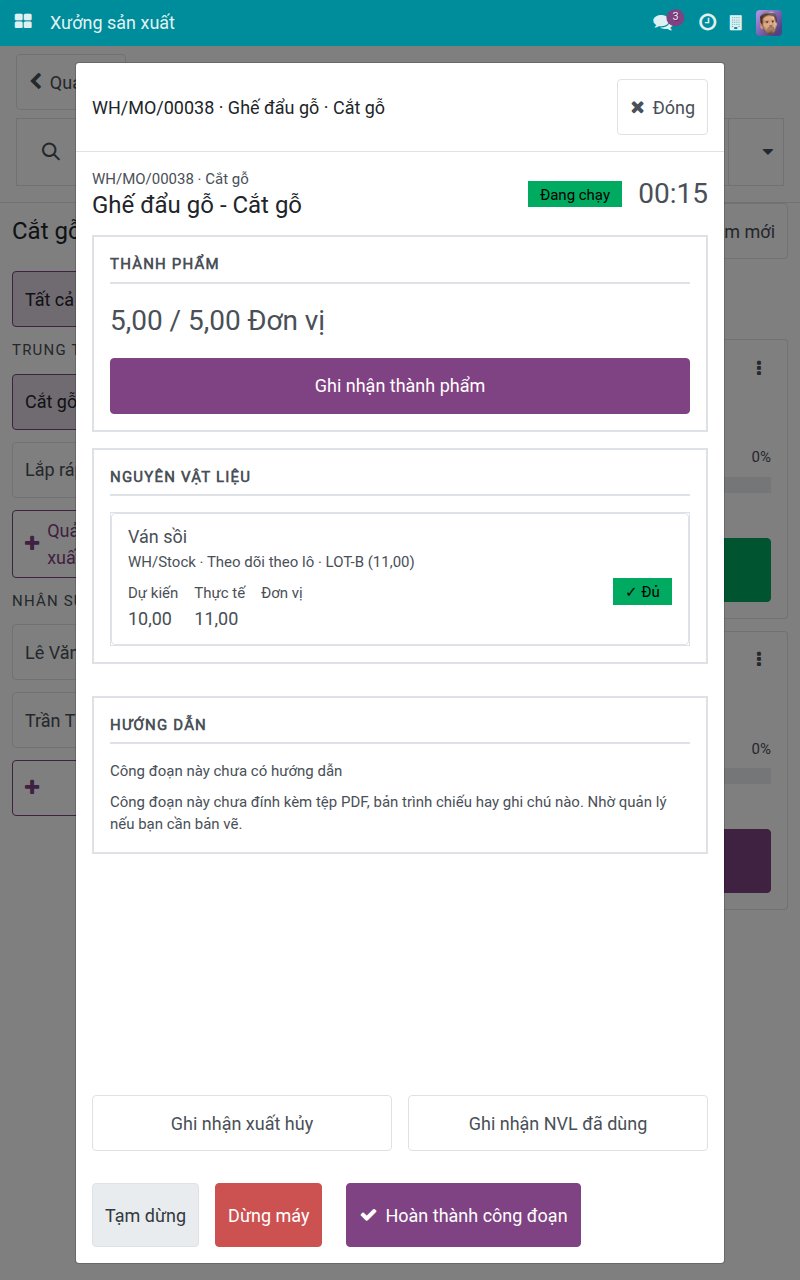Click the search magnifier icon
This screenshot has width=800, height=1280.
tap(50, 151)
